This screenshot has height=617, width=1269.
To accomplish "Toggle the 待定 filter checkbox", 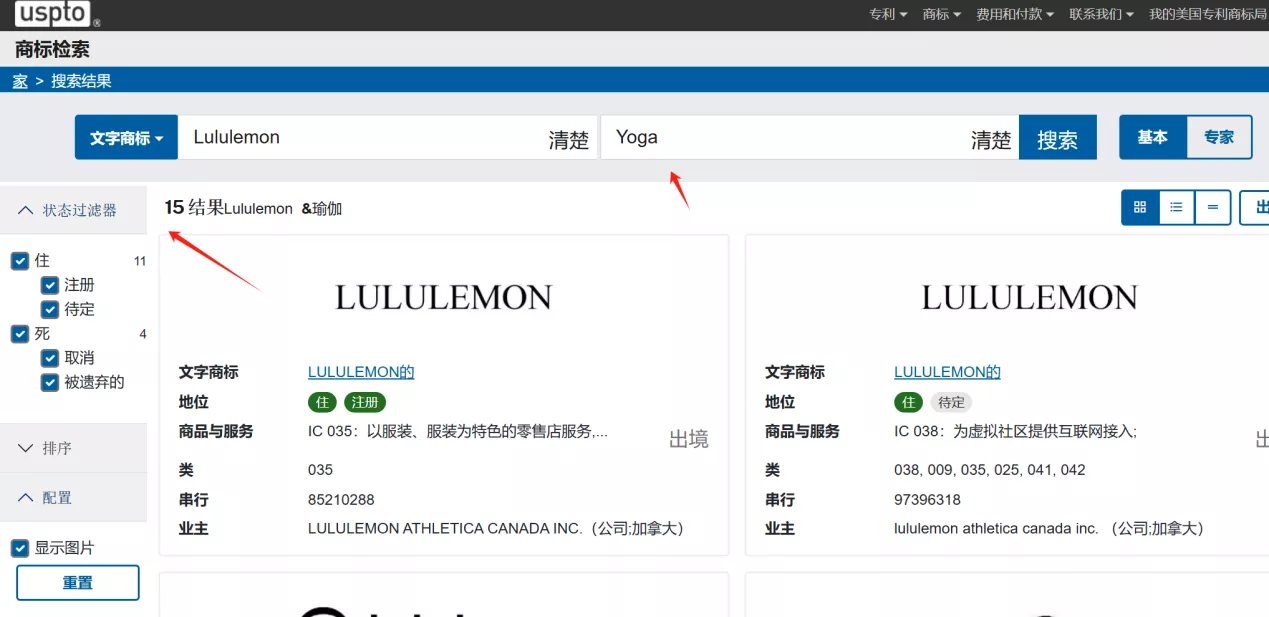I will (50, 309).
